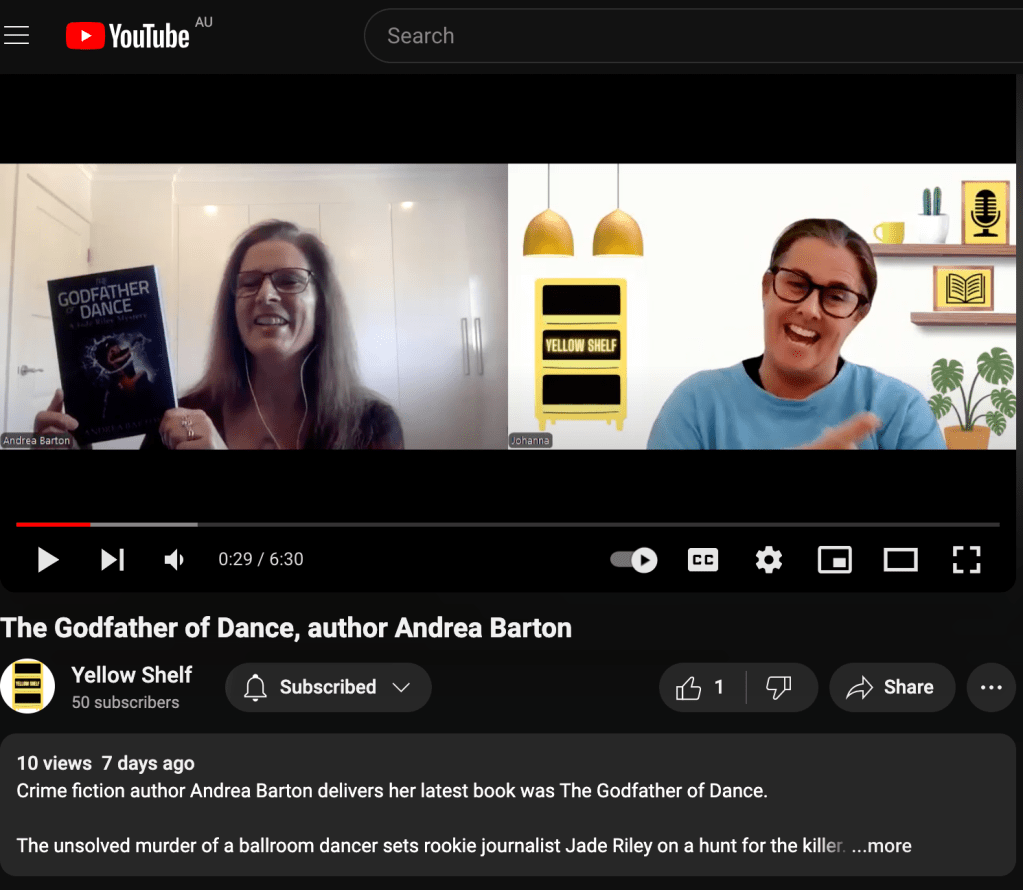
Task: Open more actions ellipsis menu
Action: point(991,688)
